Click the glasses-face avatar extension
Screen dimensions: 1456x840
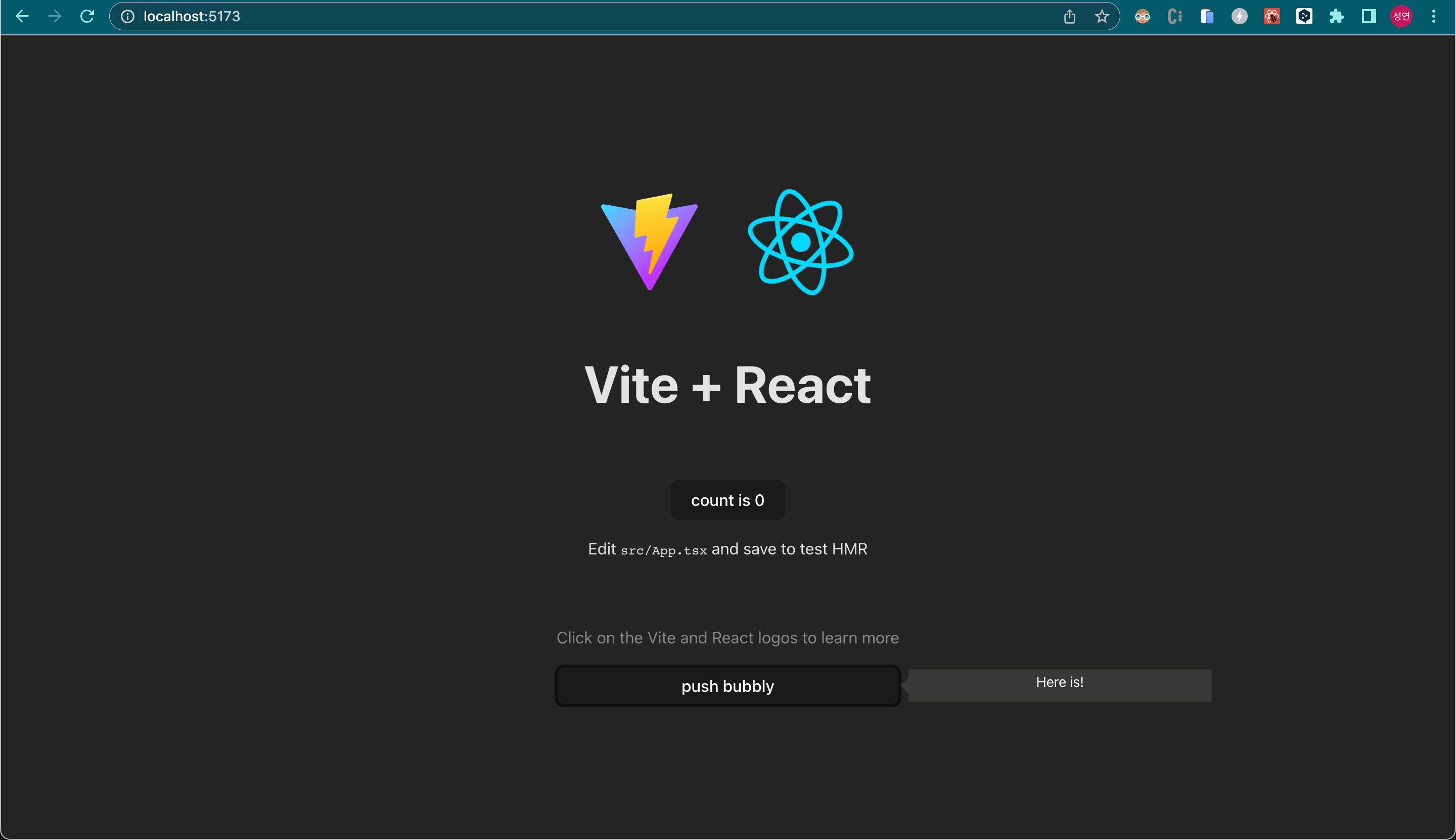[1142, 16]
